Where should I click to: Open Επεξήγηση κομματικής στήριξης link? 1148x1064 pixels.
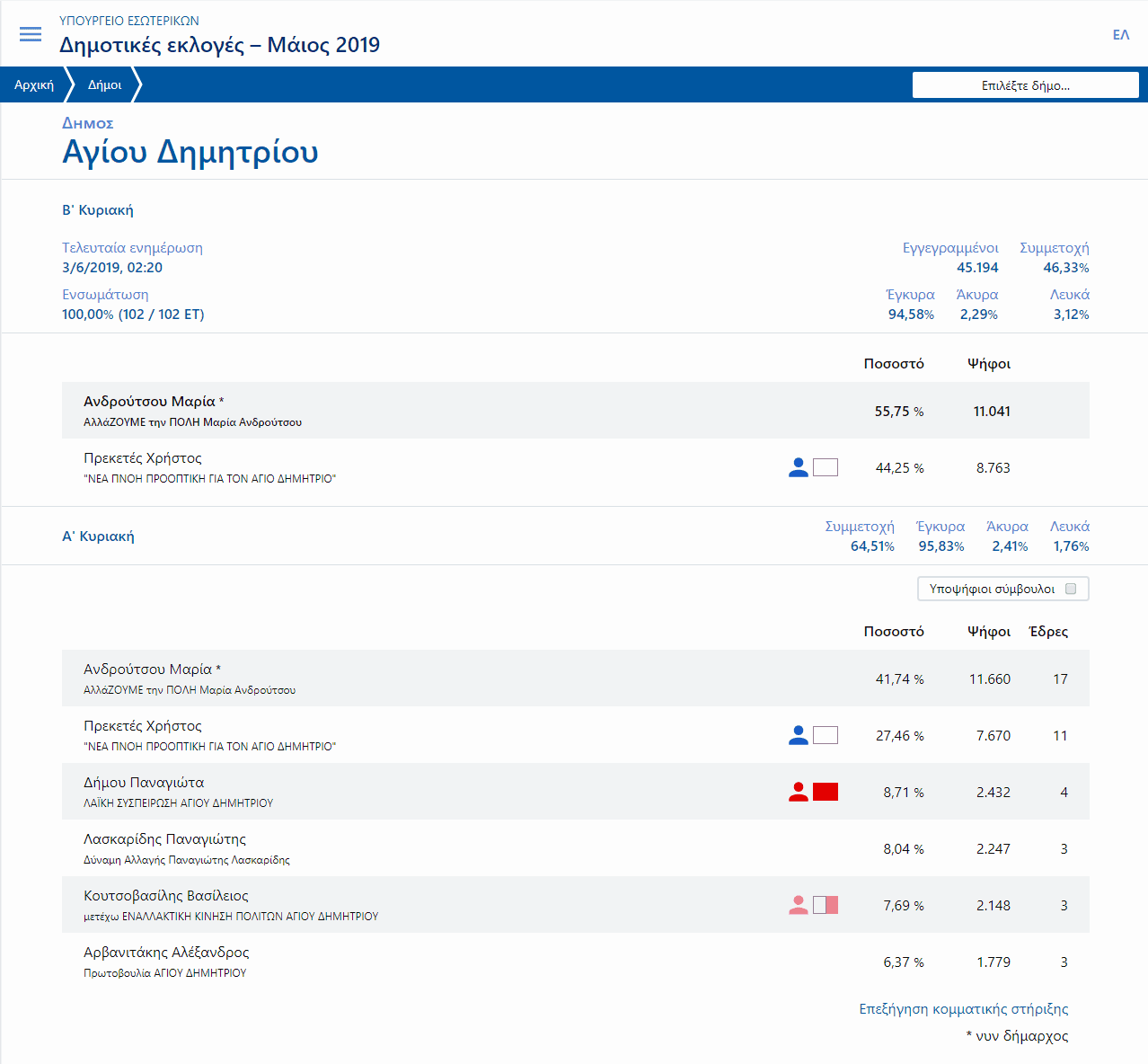(963, 1008)
